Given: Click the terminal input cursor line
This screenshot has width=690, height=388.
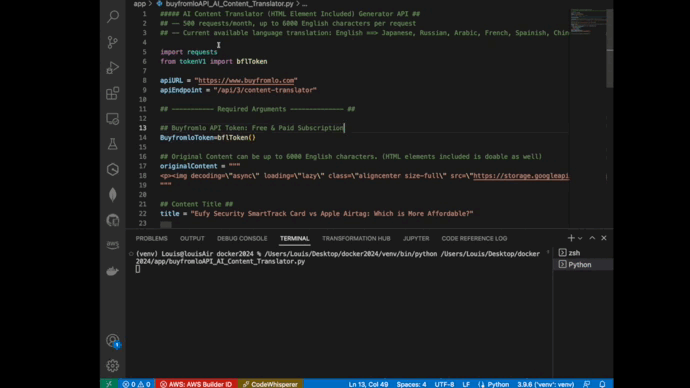Looking at the screenshot, I should (138, 269).
